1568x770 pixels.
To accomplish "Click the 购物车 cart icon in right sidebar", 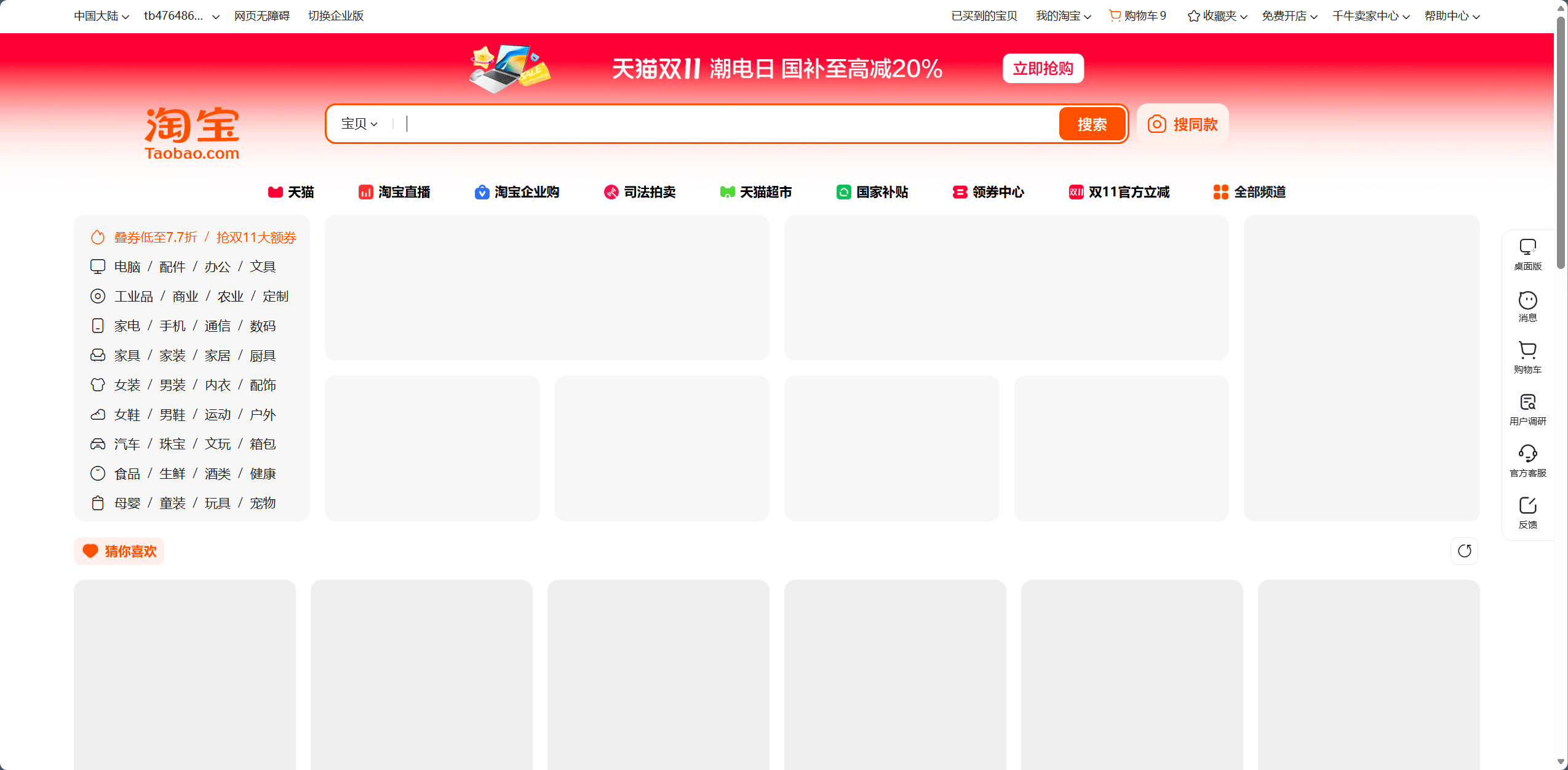I will click(x=1527, y=358).
